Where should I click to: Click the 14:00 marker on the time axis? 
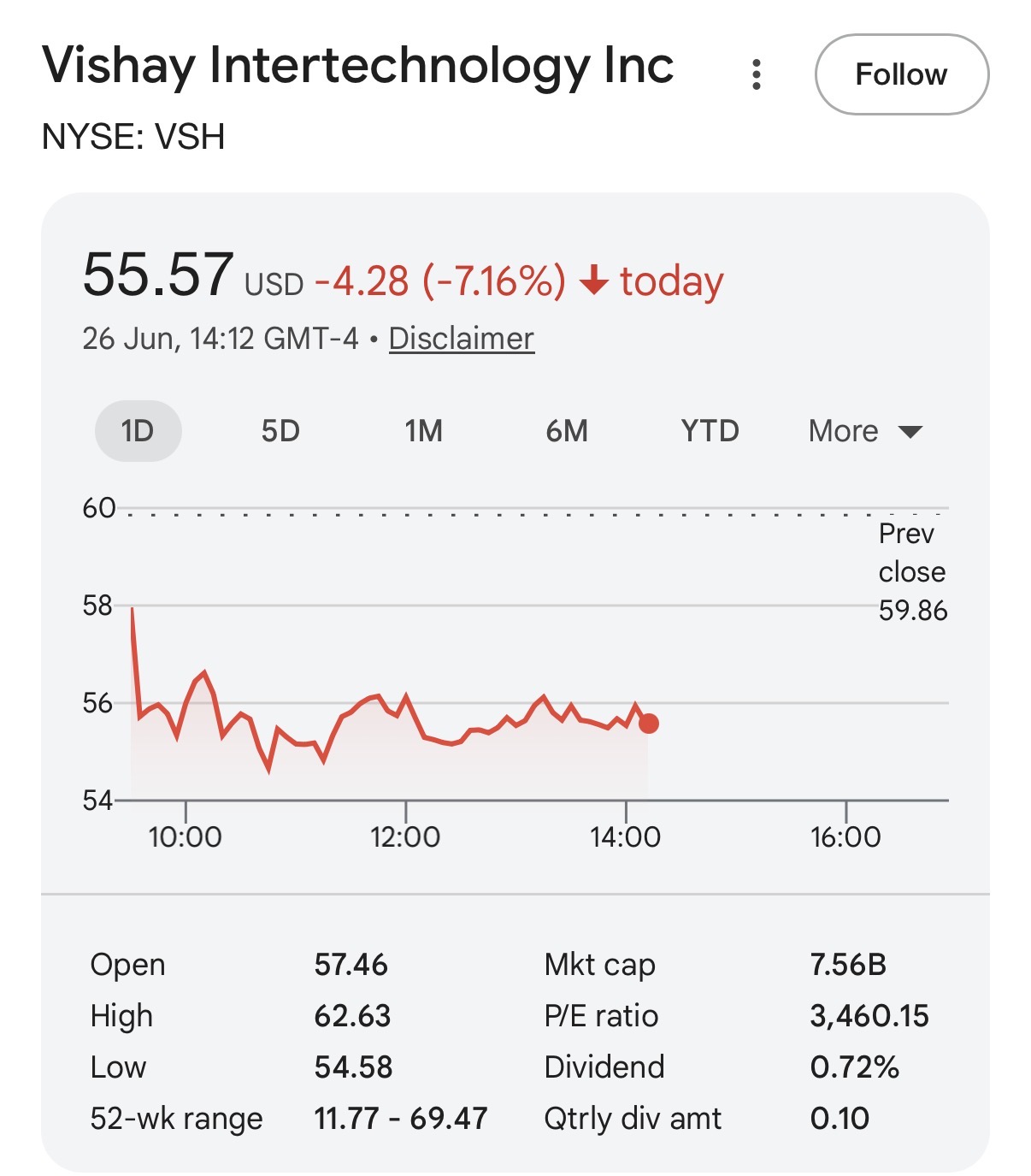click(626, 836)
